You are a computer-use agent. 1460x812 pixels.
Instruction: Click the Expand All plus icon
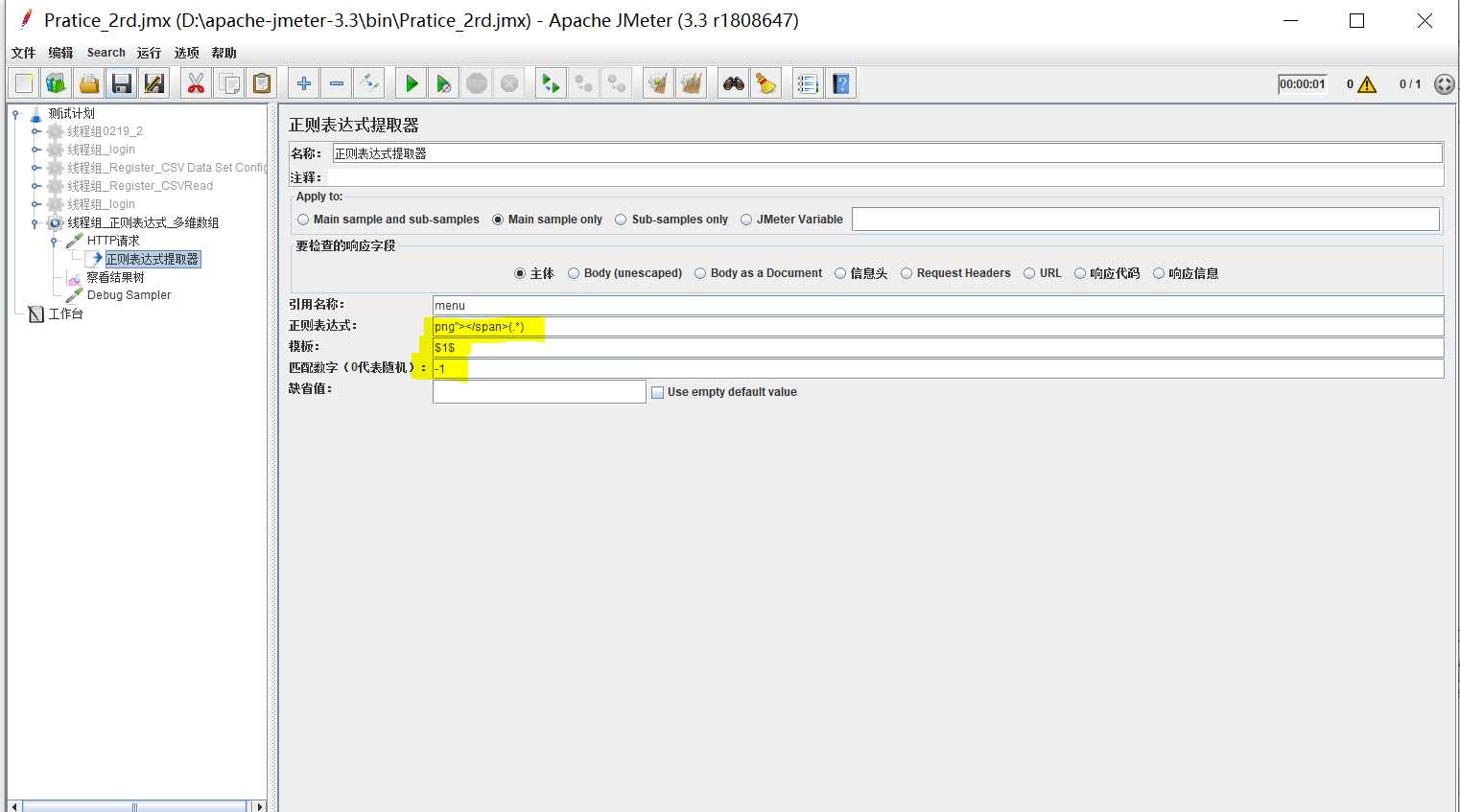pos(304,83)
